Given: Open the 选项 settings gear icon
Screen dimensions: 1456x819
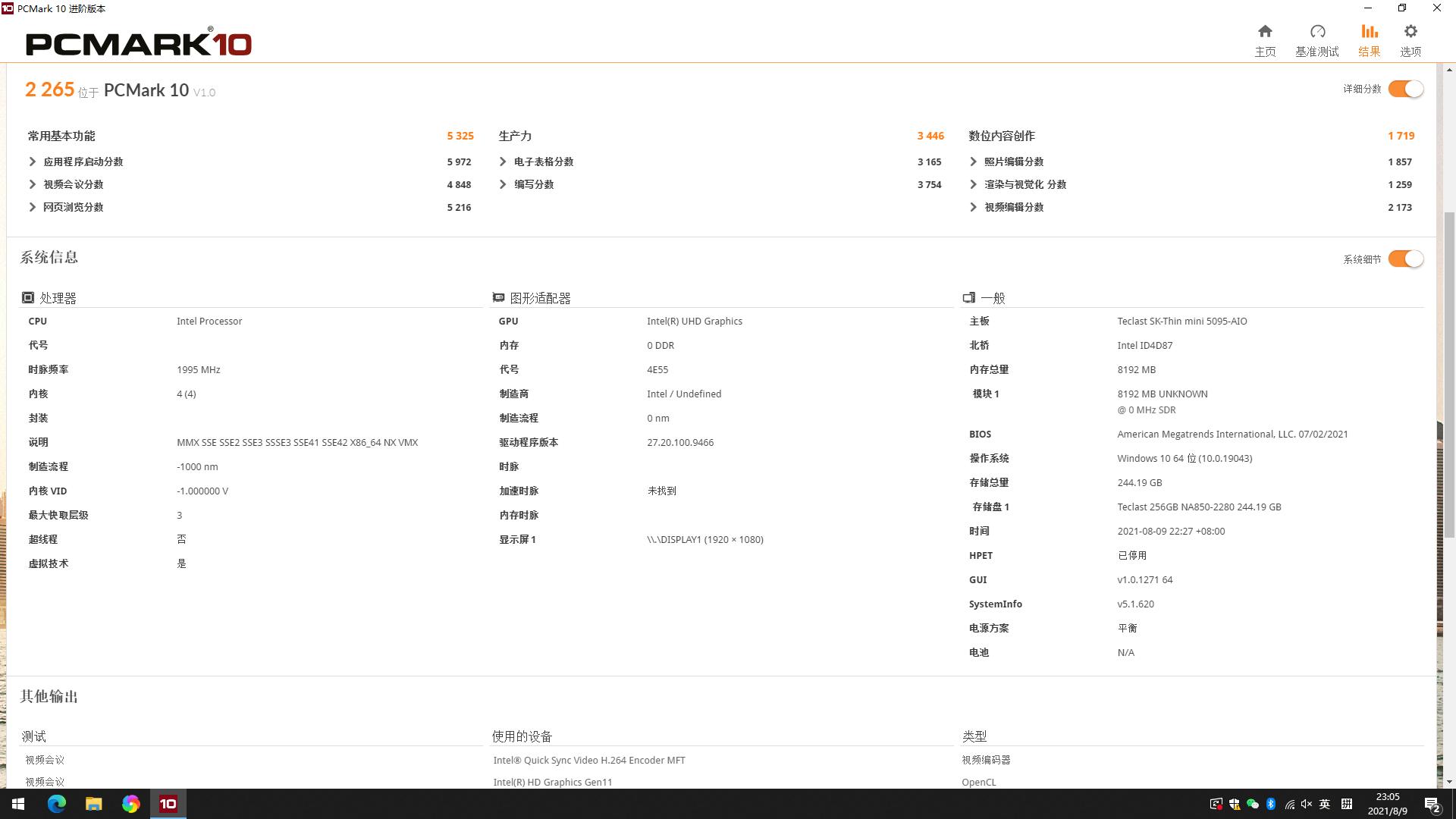Looking at the screenshot, I should tap(1410, 32).
